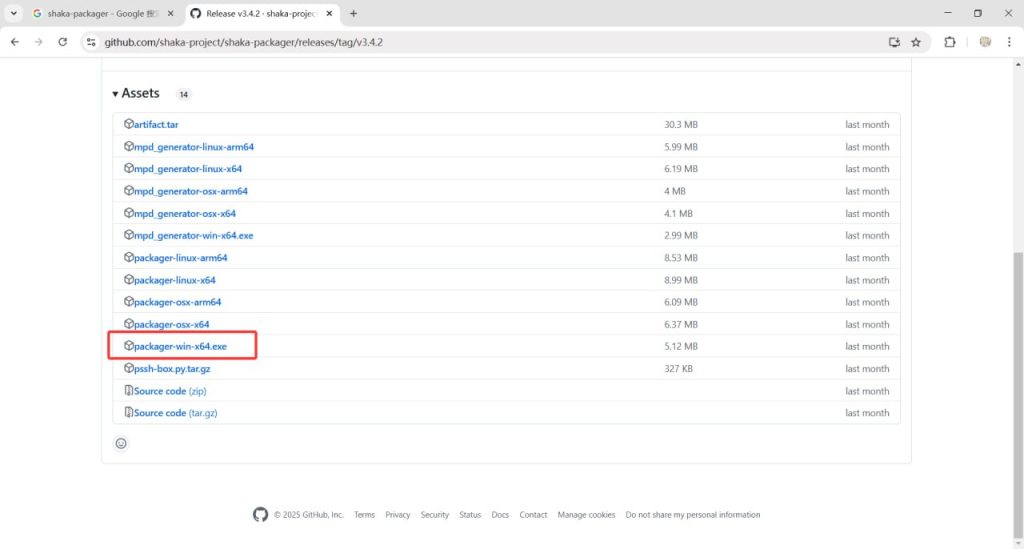This screenshot has width=1024, height=549.
Task: Collapse the Assets section triangle
Action: pyautogui.click(x=115, y=94)
